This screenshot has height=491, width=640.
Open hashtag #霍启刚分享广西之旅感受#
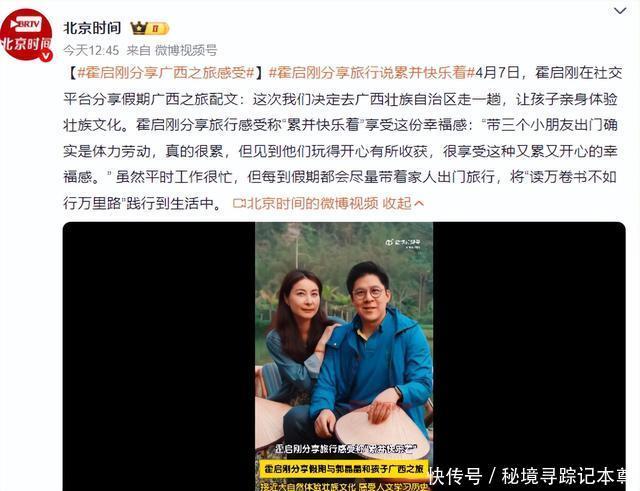coord(166,73)
